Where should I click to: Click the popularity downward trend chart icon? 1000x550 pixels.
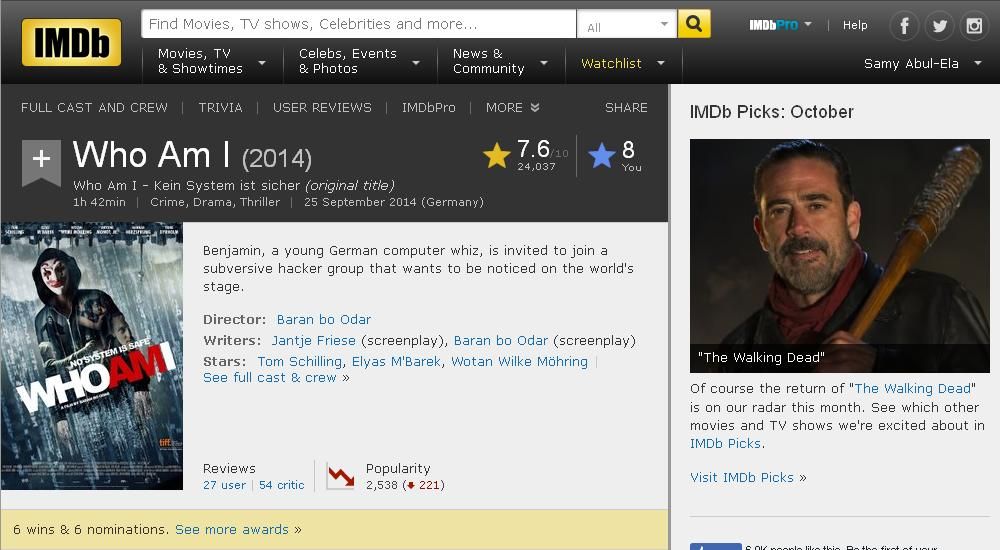click(x=341, y=476)
